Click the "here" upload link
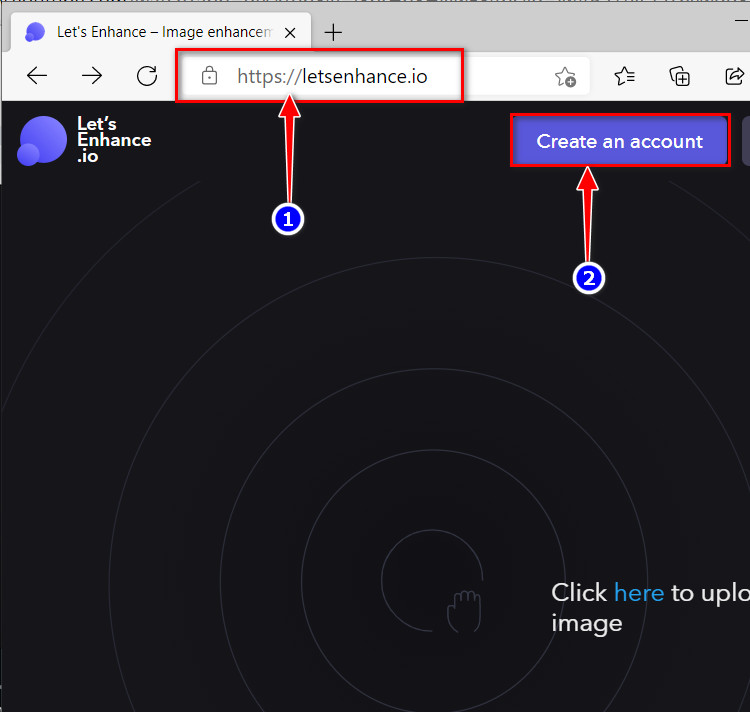 coord(639,593)
